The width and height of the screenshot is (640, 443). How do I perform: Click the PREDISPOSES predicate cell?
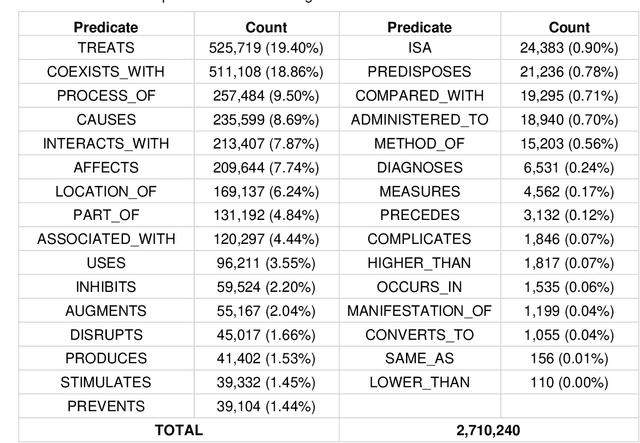419,72
